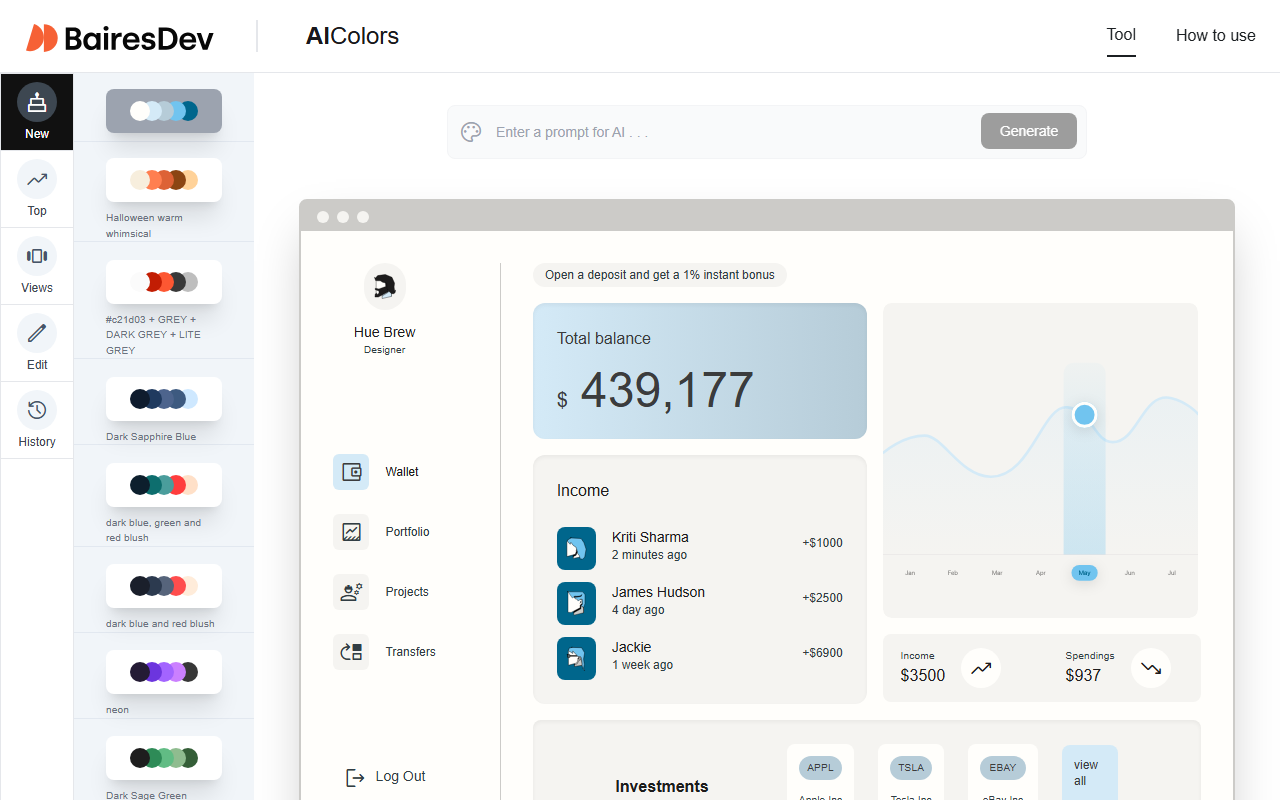Open the How to use tab
Screen dimensions: 1280x800
pyautogui.click(x=1215, y=35)
